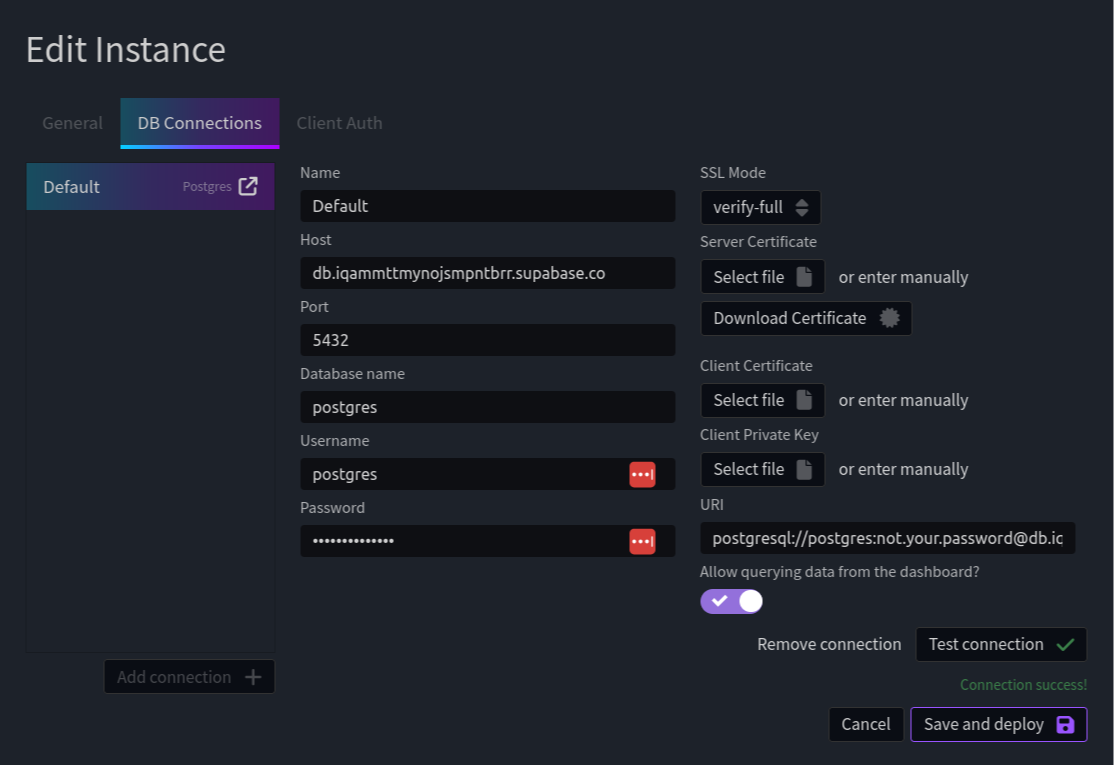Click Remove connection
Screen dimensions: 1114x765
click(x=829, y=644)
